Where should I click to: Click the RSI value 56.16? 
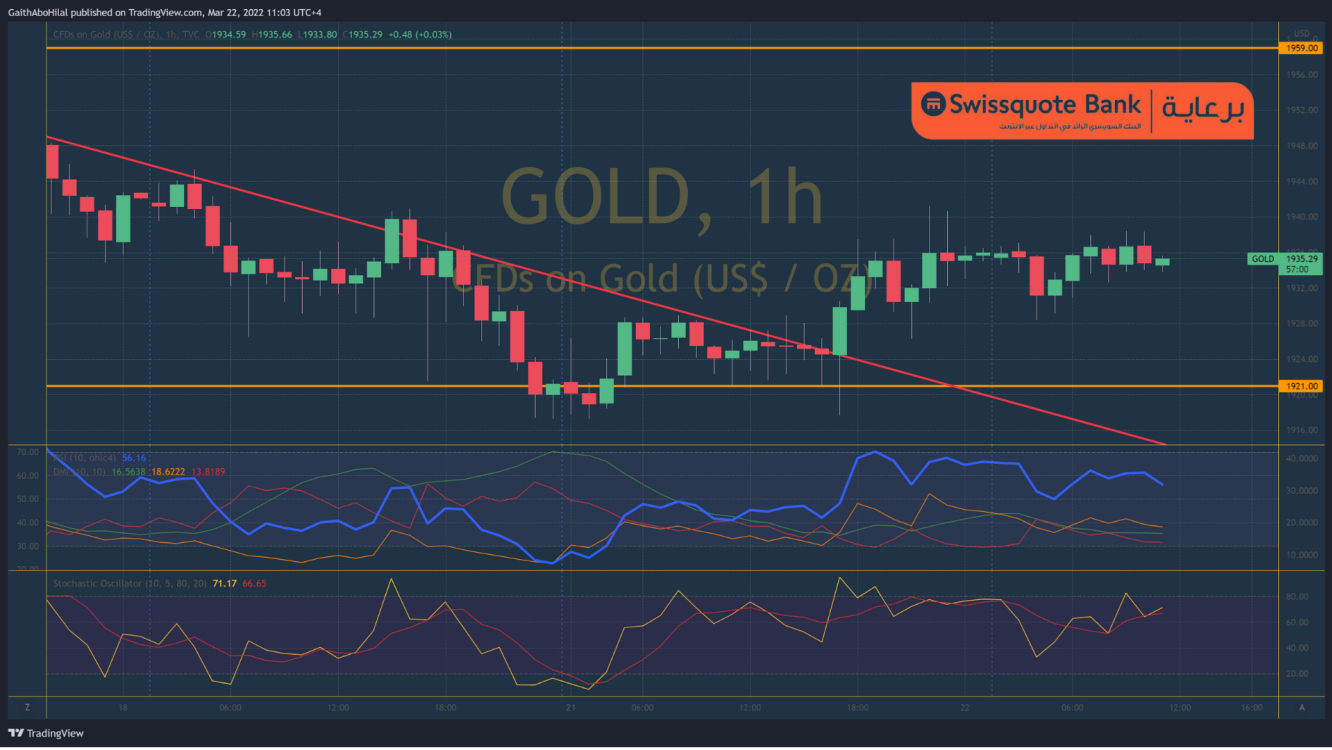click(x=134, y=457)
